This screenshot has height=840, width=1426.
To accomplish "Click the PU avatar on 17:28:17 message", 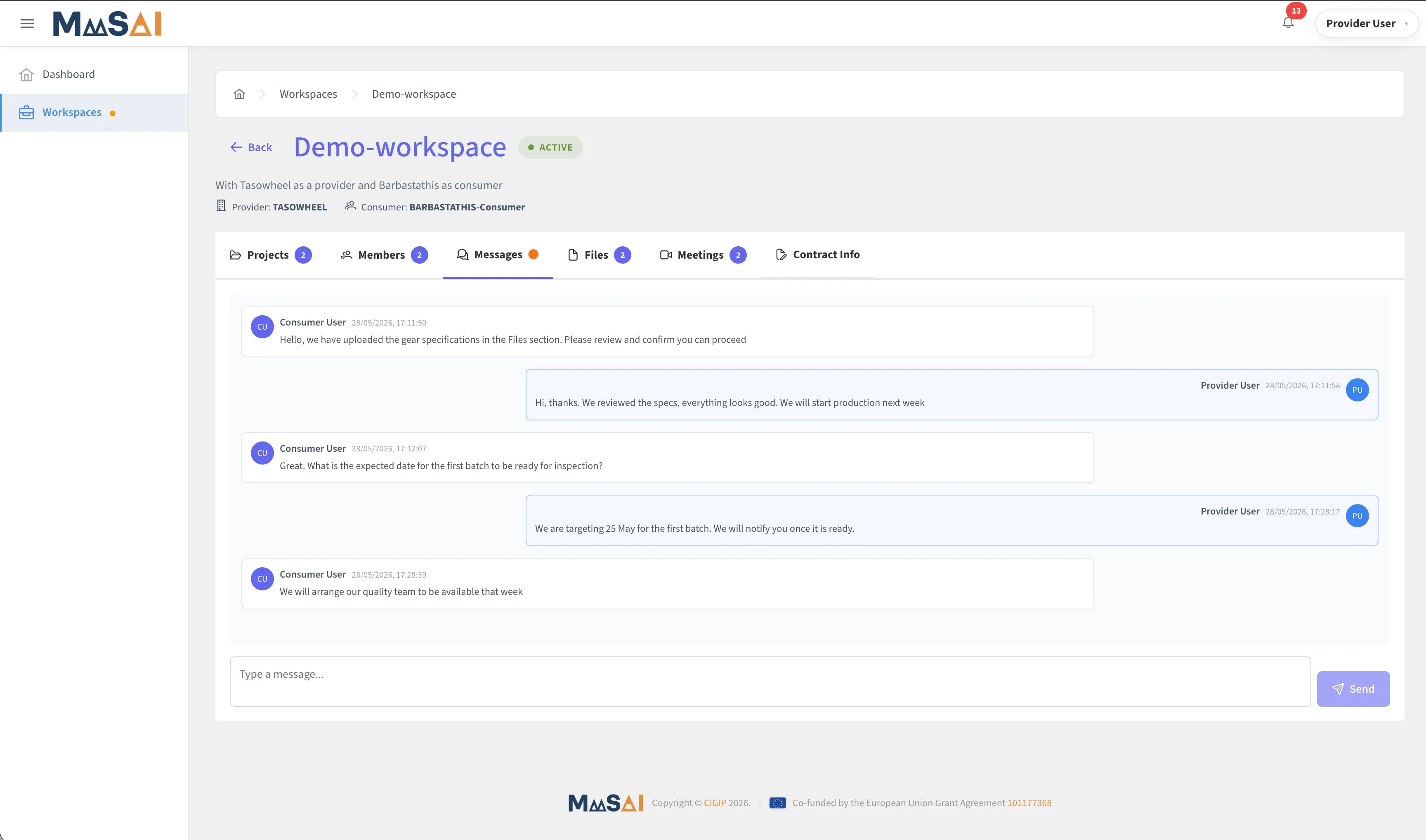I will [x=1357, y=516].
